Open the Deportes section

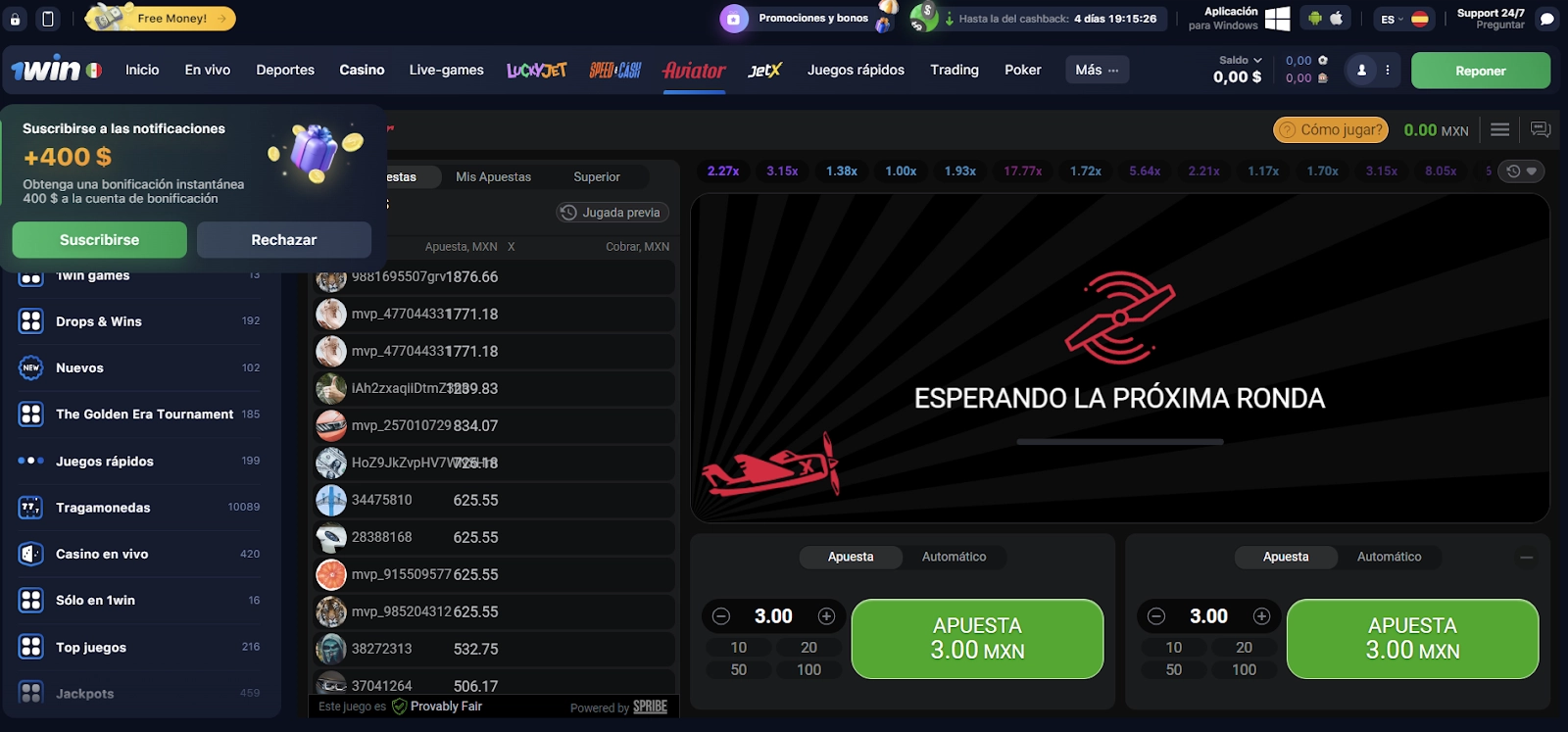click(285, 70)
